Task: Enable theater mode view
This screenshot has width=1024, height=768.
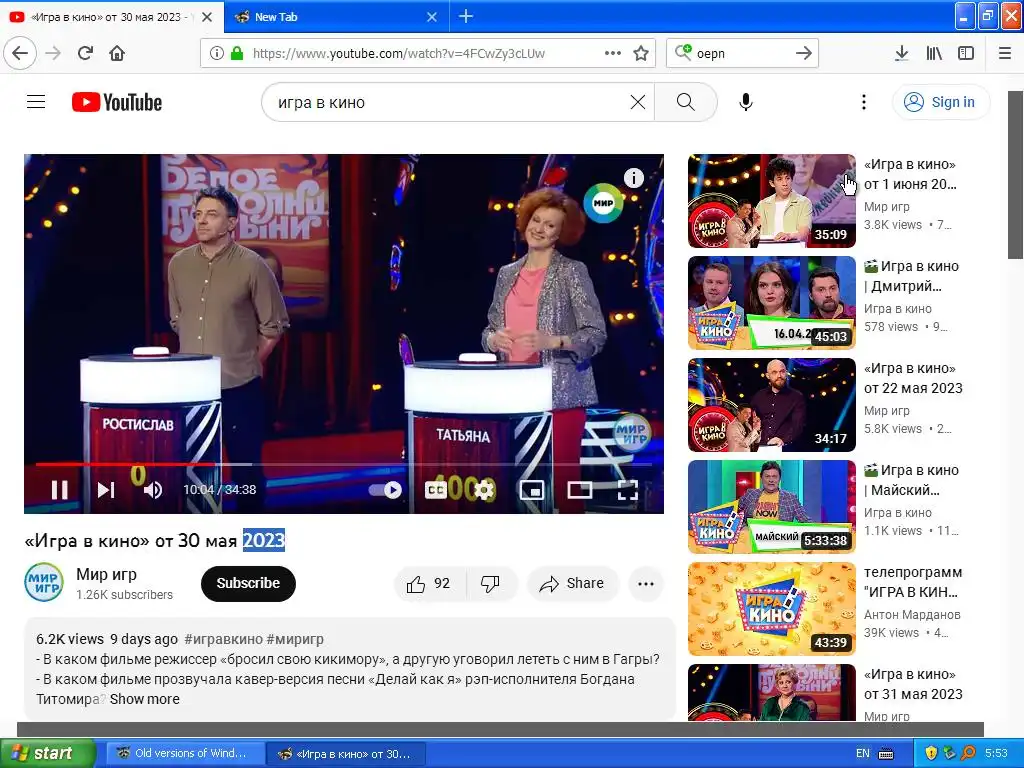Action: coord(579,490)
